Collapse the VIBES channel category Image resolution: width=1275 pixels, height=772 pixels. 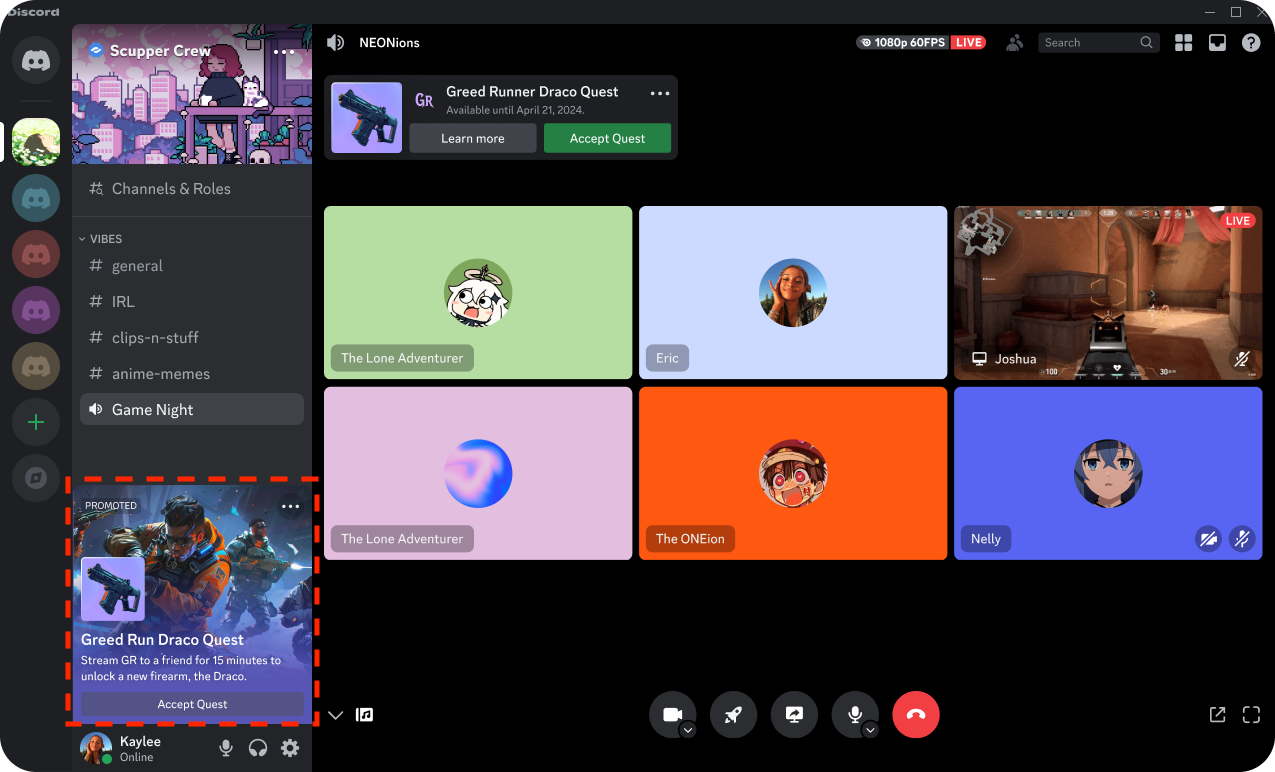tap(101, 238)
